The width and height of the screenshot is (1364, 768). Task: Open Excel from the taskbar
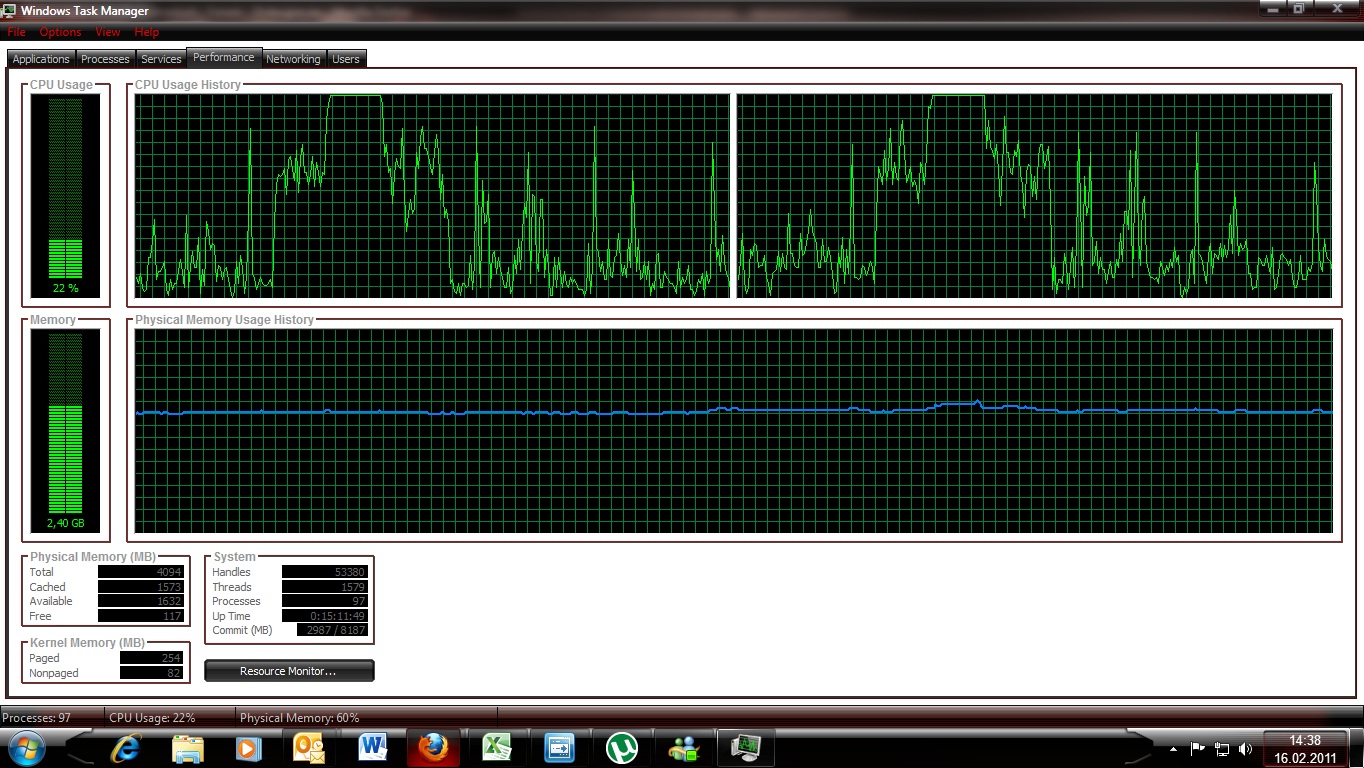(497, 747)
